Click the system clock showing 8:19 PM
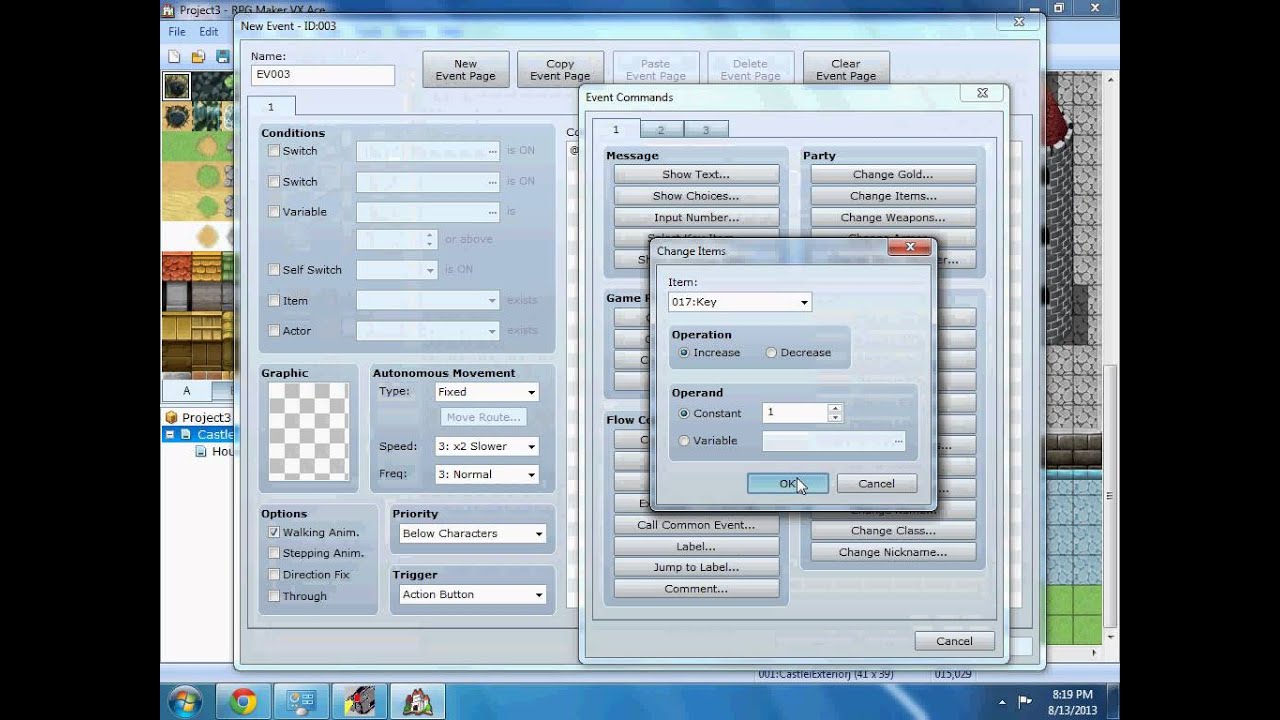Viewport: 1280px width, 720px height. 1071,702
